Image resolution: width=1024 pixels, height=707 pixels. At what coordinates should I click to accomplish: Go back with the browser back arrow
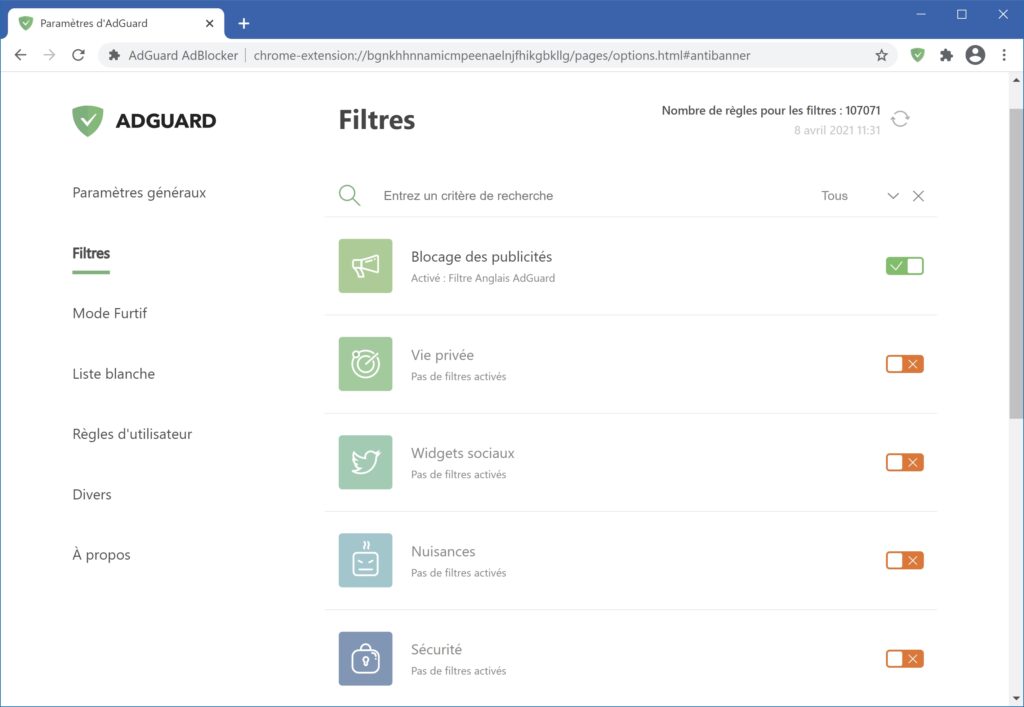coord(21,55)
